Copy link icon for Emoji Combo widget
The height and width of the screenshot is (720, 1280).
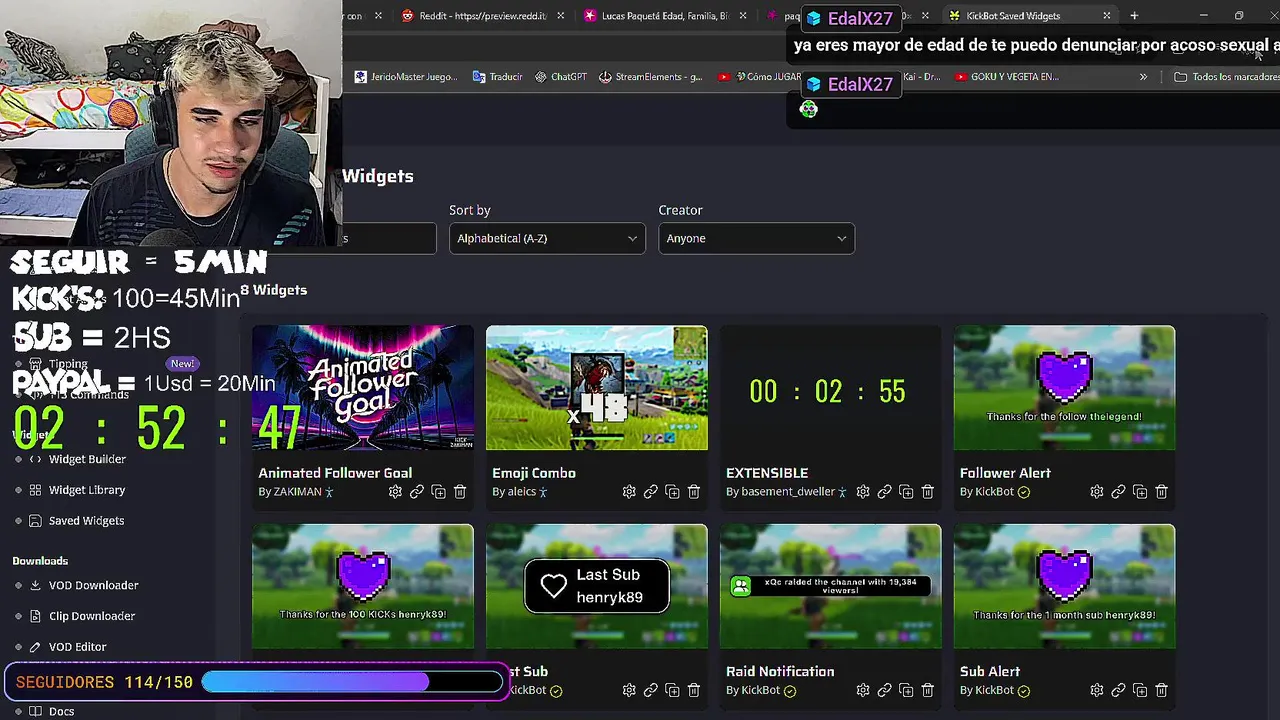651,492
